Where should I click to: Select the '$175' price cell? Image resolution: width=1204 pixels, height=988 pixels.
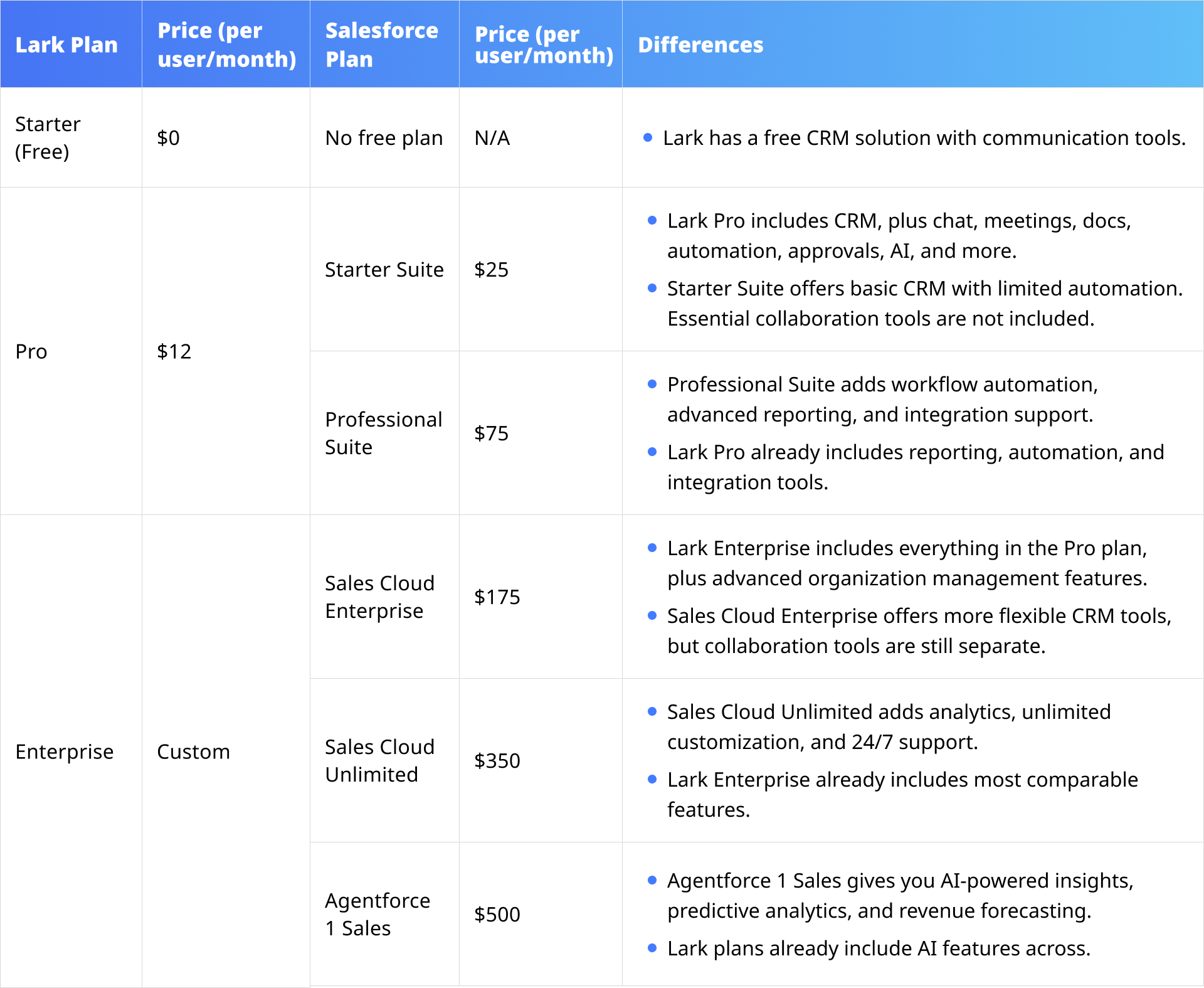[x=497, y=597]
